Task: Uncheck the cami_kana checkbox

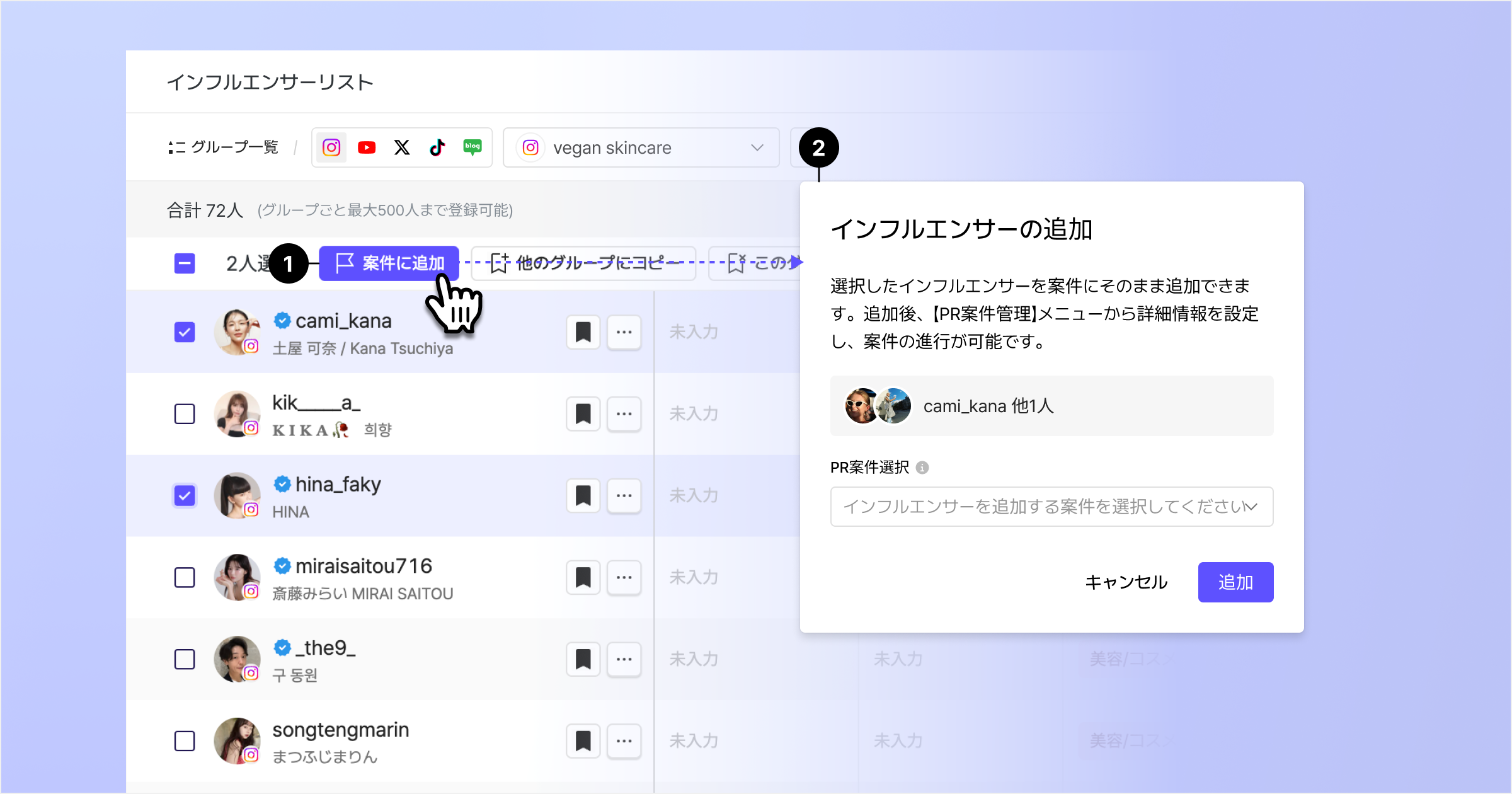Action: [x=185, y=332]
